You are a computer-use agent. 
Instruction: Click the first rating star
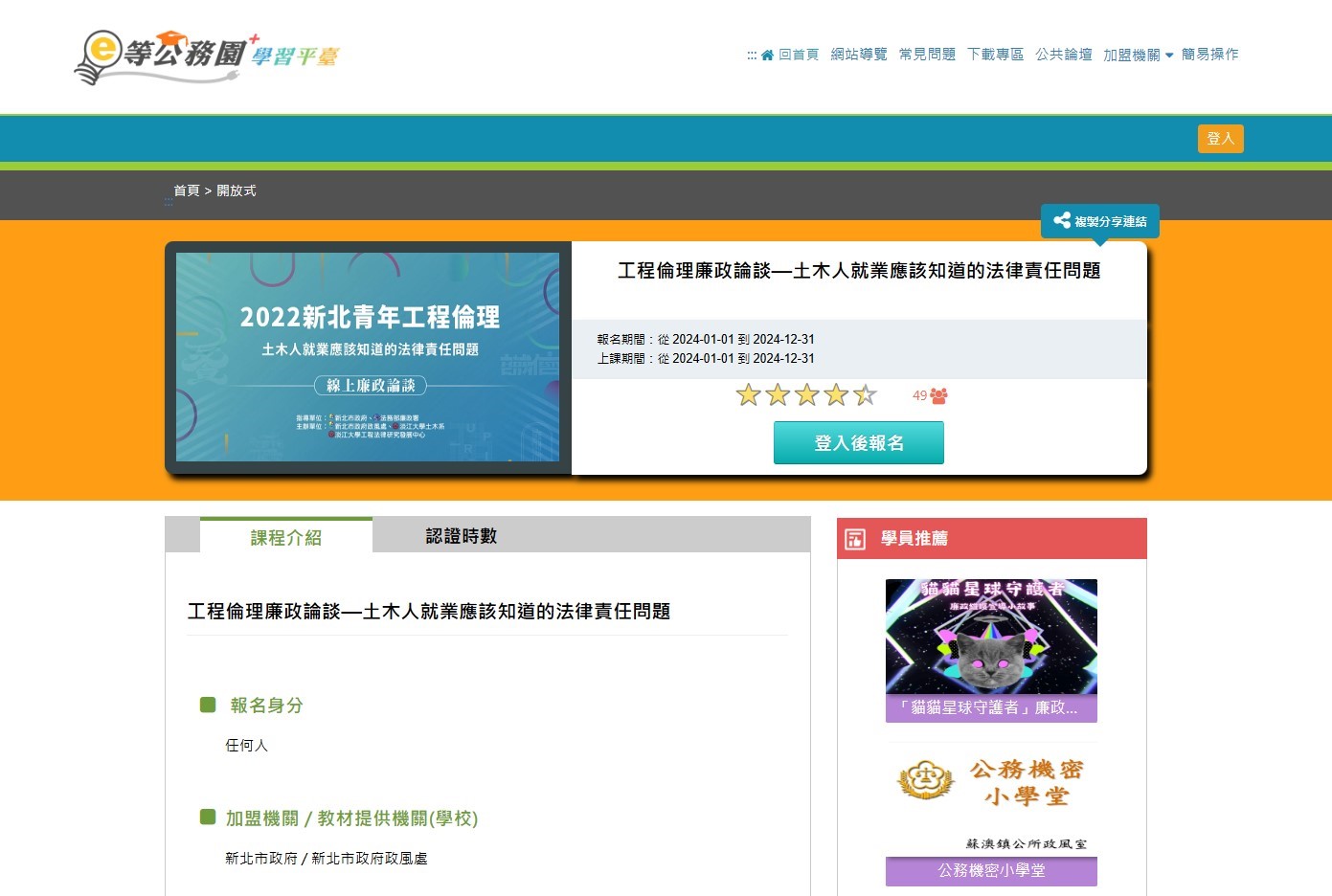pyautogui.click(x=748, y=394)
